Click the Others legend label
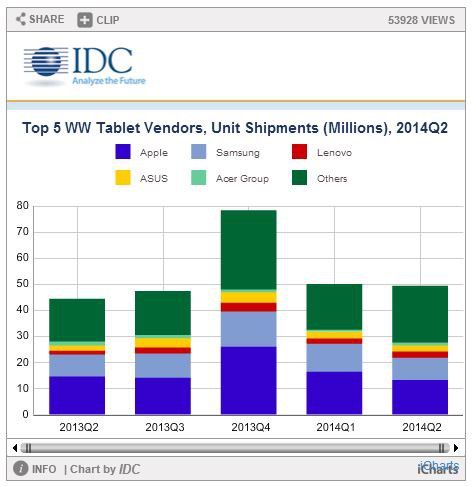 332,179
